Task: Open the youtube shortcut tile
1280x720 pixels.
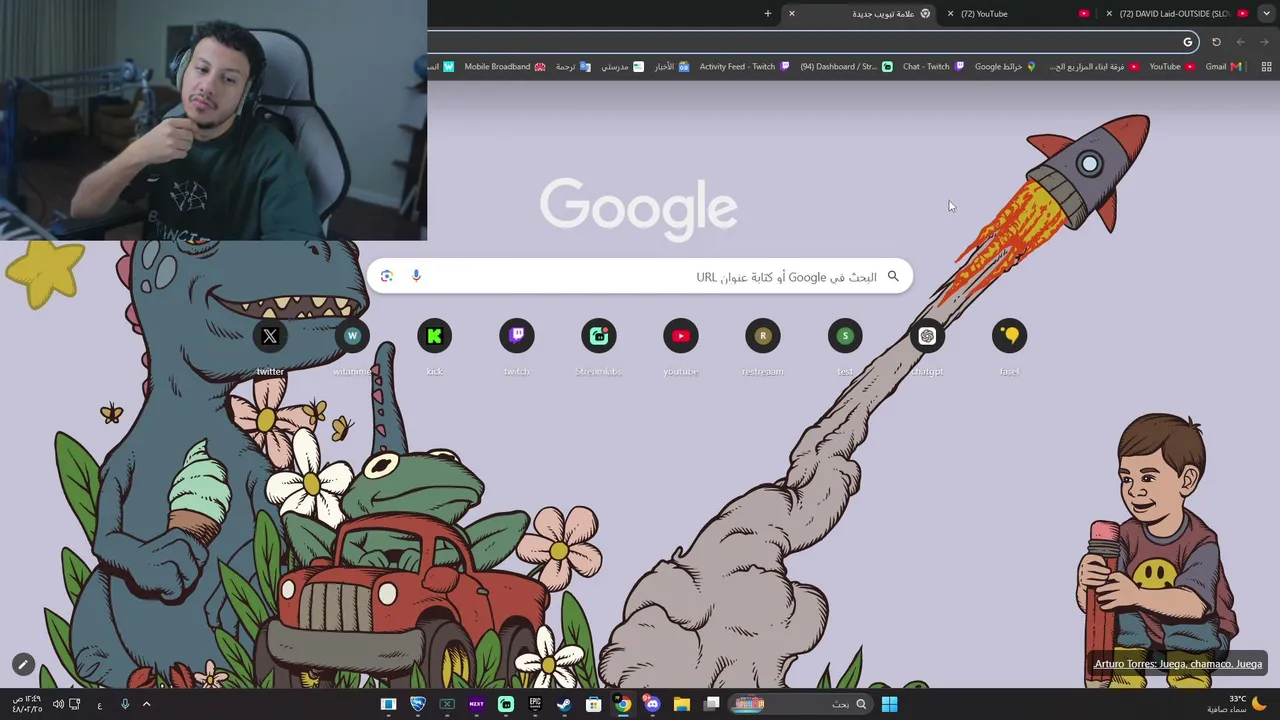Action: click(x=681, y=347)
